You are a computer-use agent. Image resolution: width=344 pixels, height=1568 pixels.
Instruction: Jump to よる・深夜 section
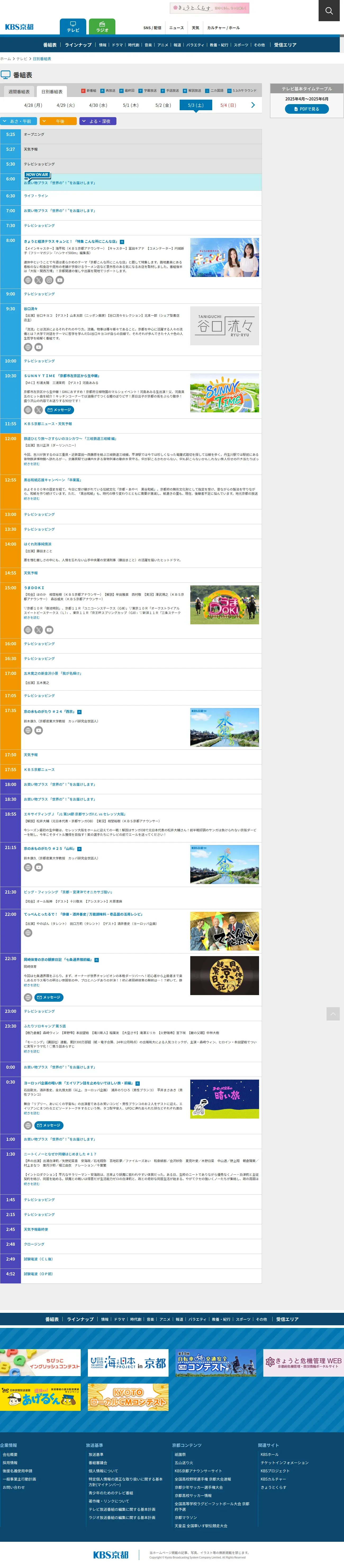click(x=98, y=121)
